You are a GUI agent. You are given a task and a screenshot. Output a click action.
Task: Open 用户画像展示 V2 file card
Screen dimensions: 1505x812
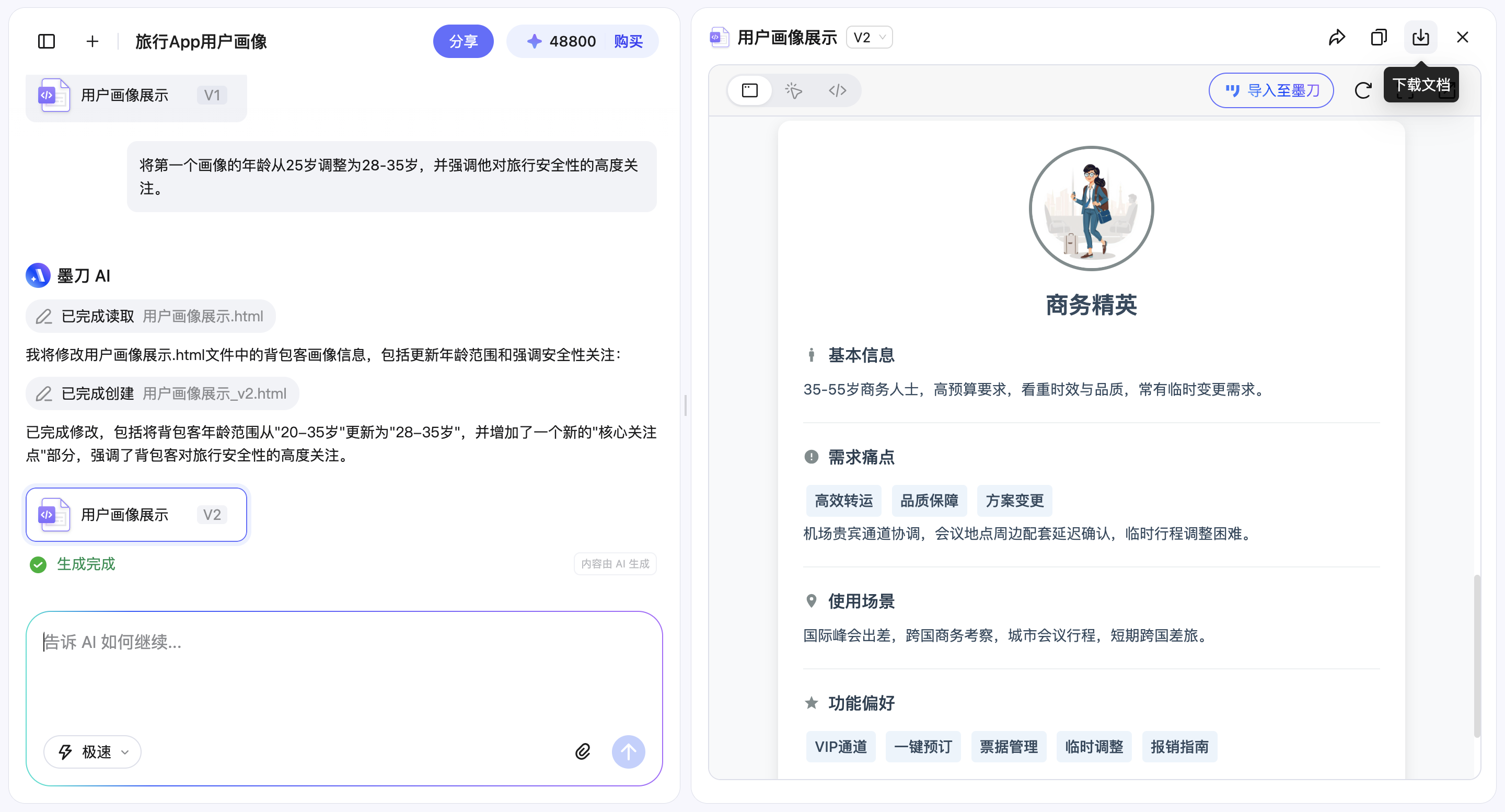[x=136, y=515]
